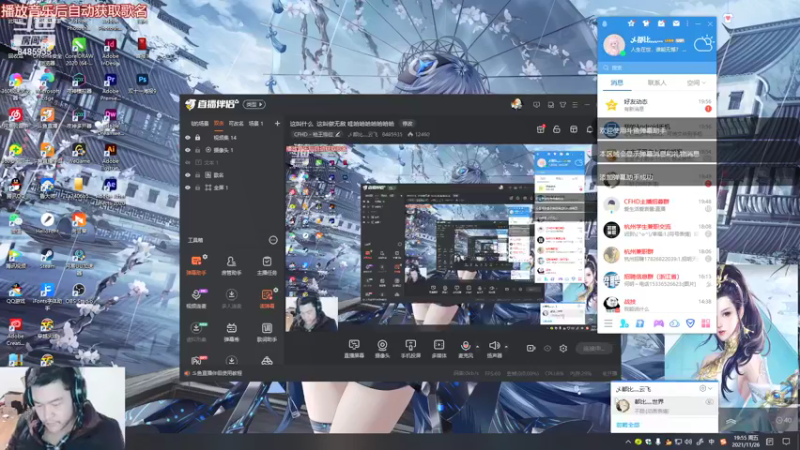Click the gift box icon with a red dot
Image resolution: width=800 pixels, height=450 pixels.
541,129
